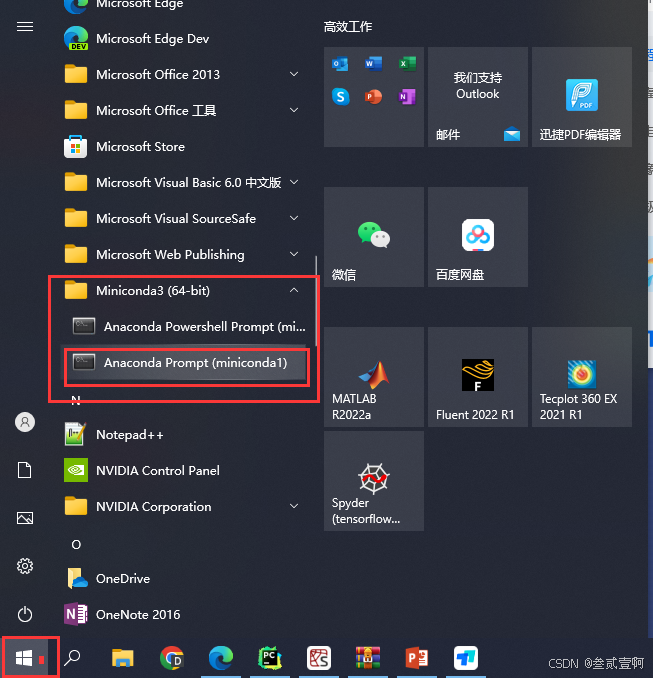Open Chrome from the taskbar

pyautogui.click(x=172, y=658)
